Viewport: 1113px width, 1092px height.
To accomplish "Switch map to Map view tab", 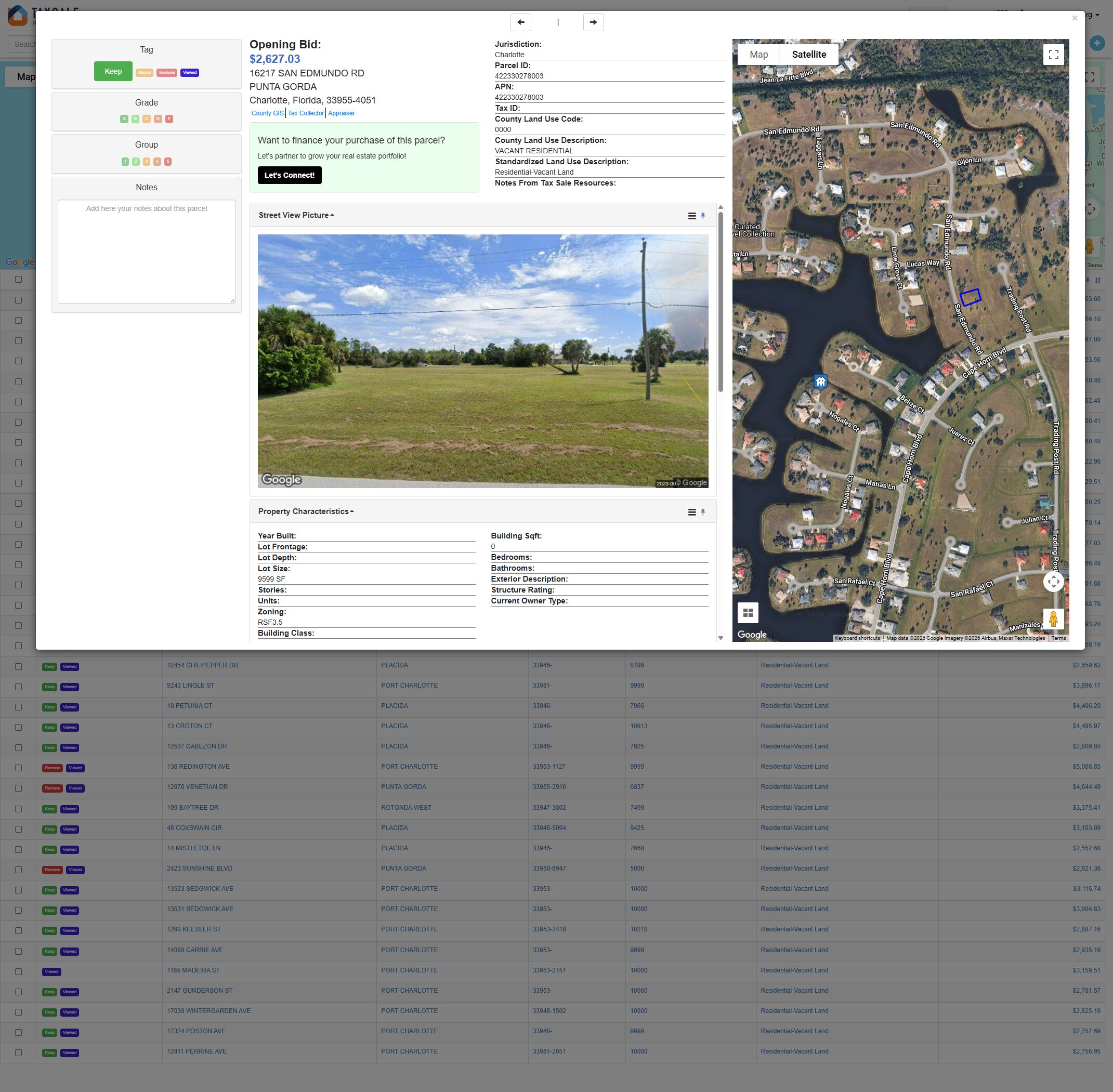I will click(758, 55).
